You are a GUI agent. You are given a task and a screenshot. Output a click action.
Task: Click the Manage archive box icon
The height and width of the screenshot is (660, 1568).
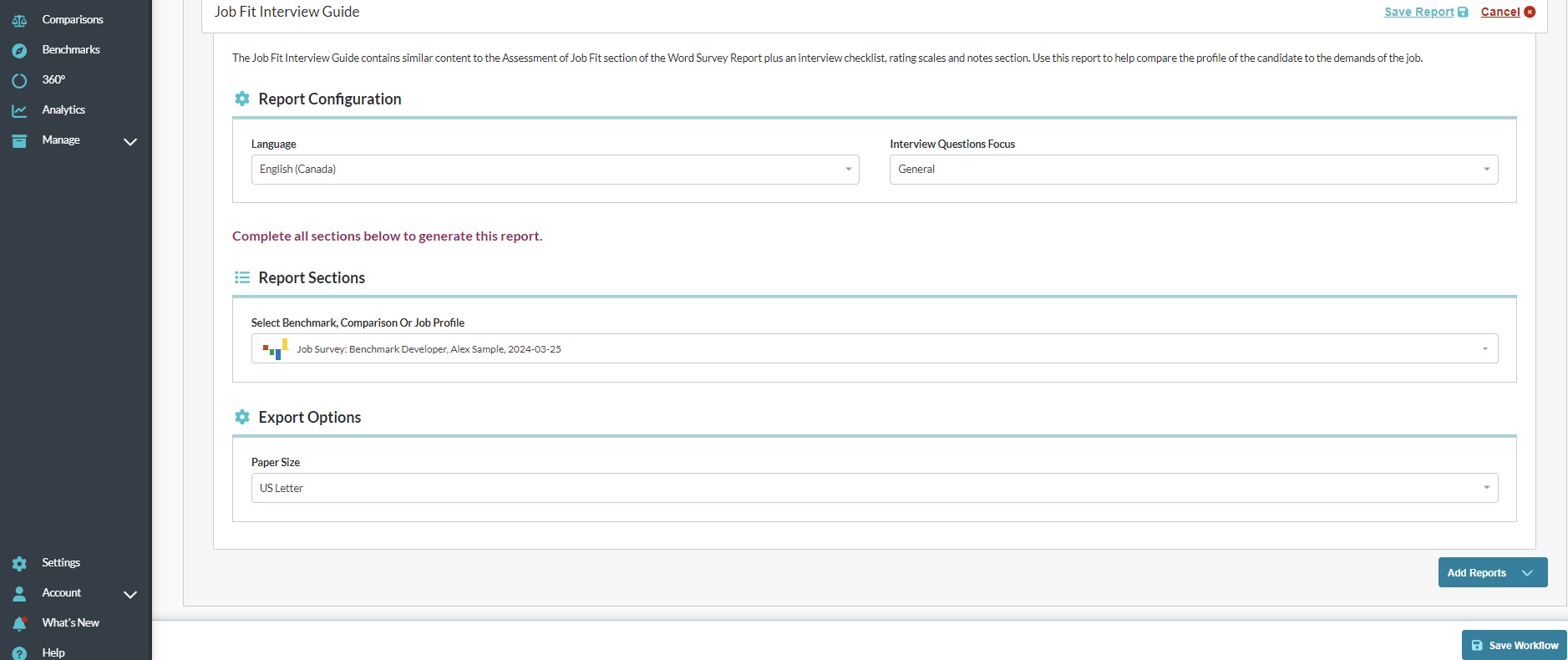[x=19, y=141]
